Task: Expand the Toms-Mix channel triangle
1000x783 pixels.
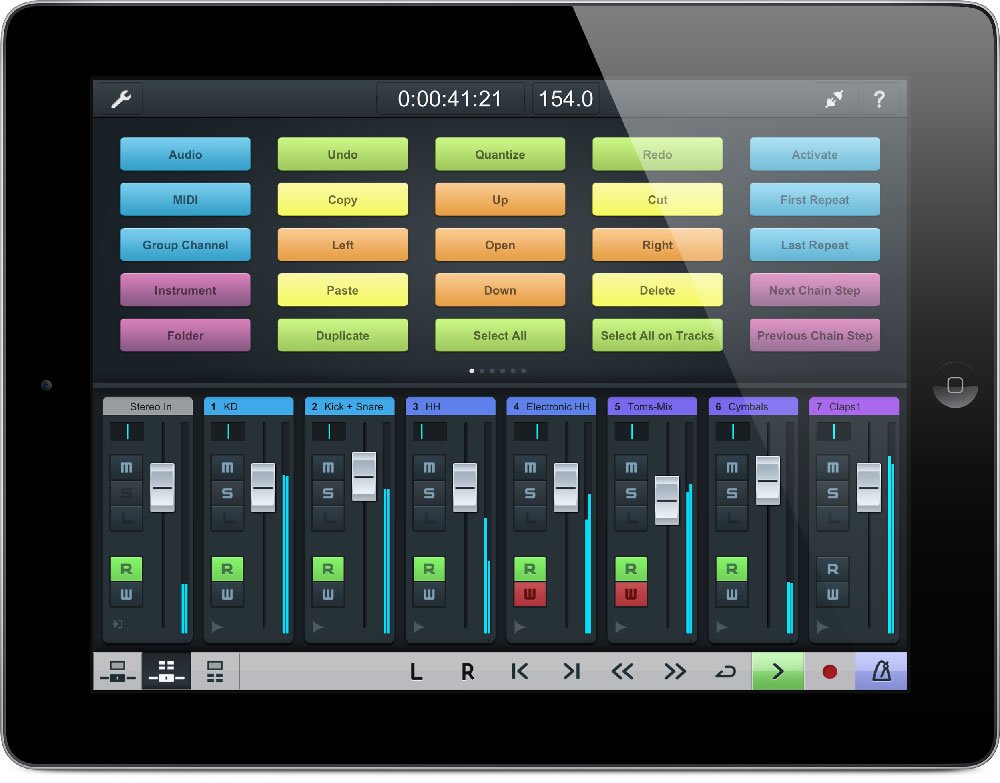Action: [x=621, y=627]
